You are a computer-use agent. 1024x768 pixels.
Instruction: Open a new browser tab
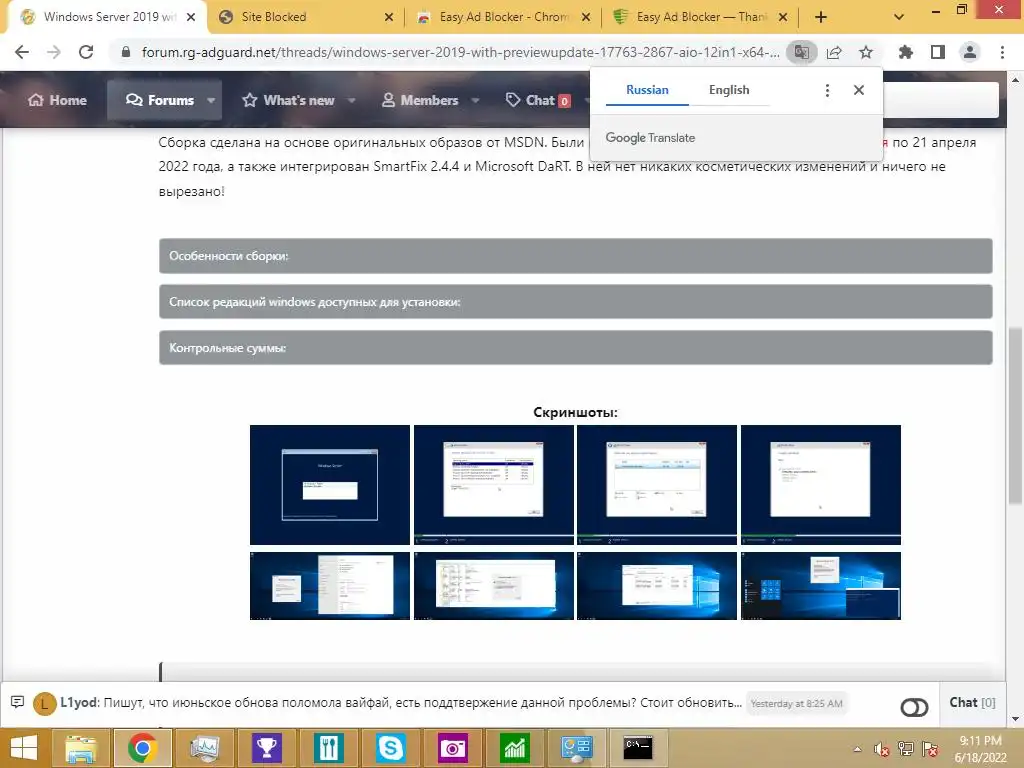coord(821,17)
